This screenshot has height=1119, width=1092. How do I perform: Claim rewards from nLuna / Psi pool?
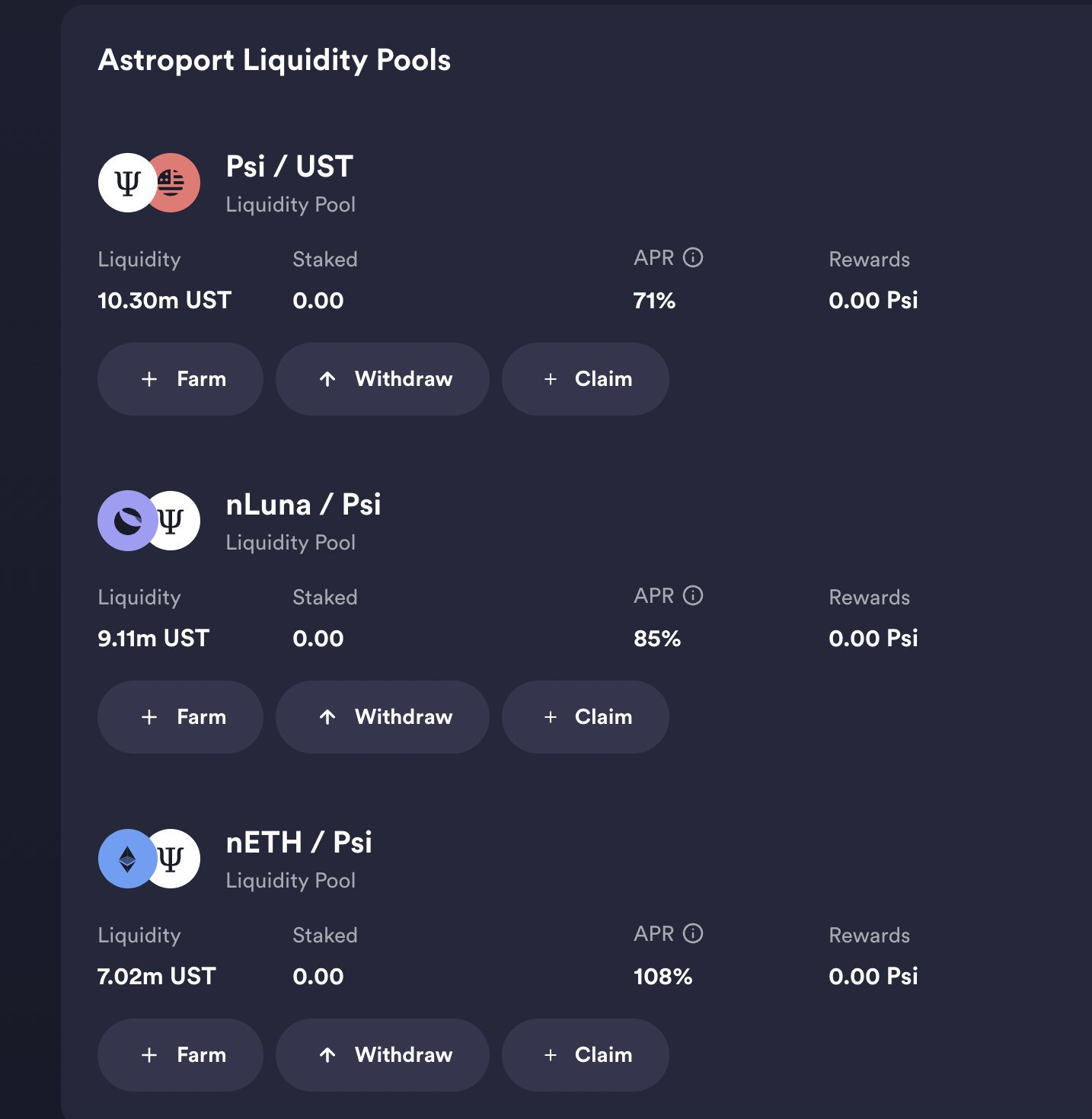586,717
